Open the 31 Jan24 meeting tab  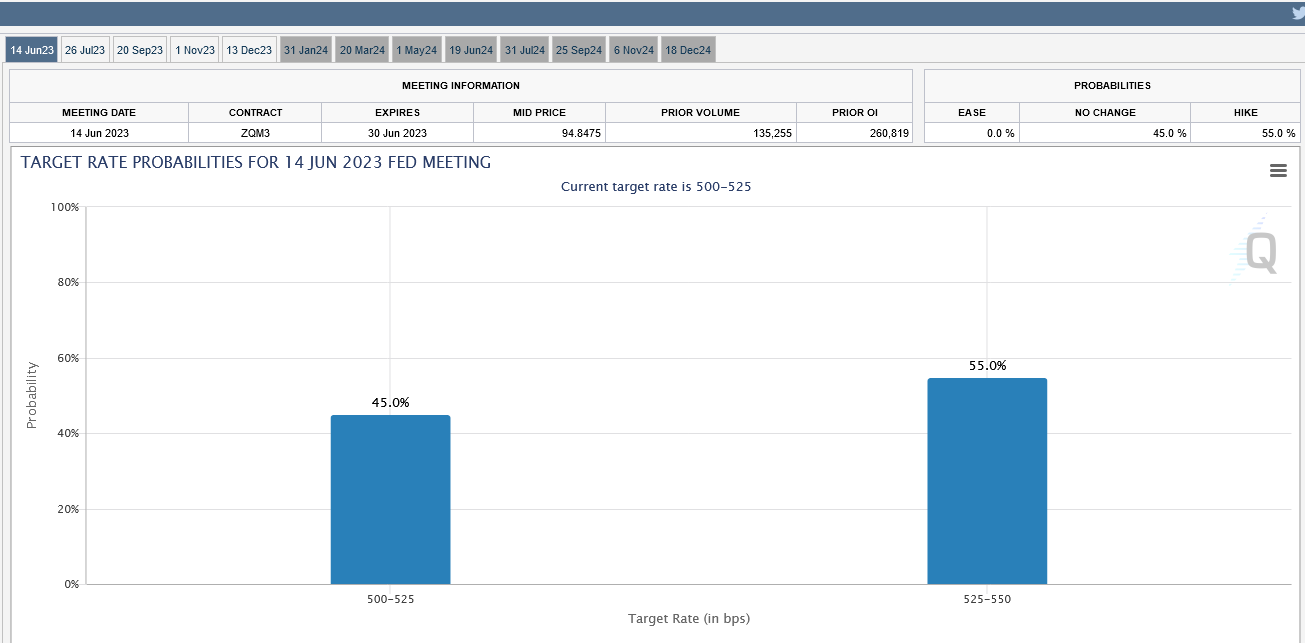click(x=305, y=50)
